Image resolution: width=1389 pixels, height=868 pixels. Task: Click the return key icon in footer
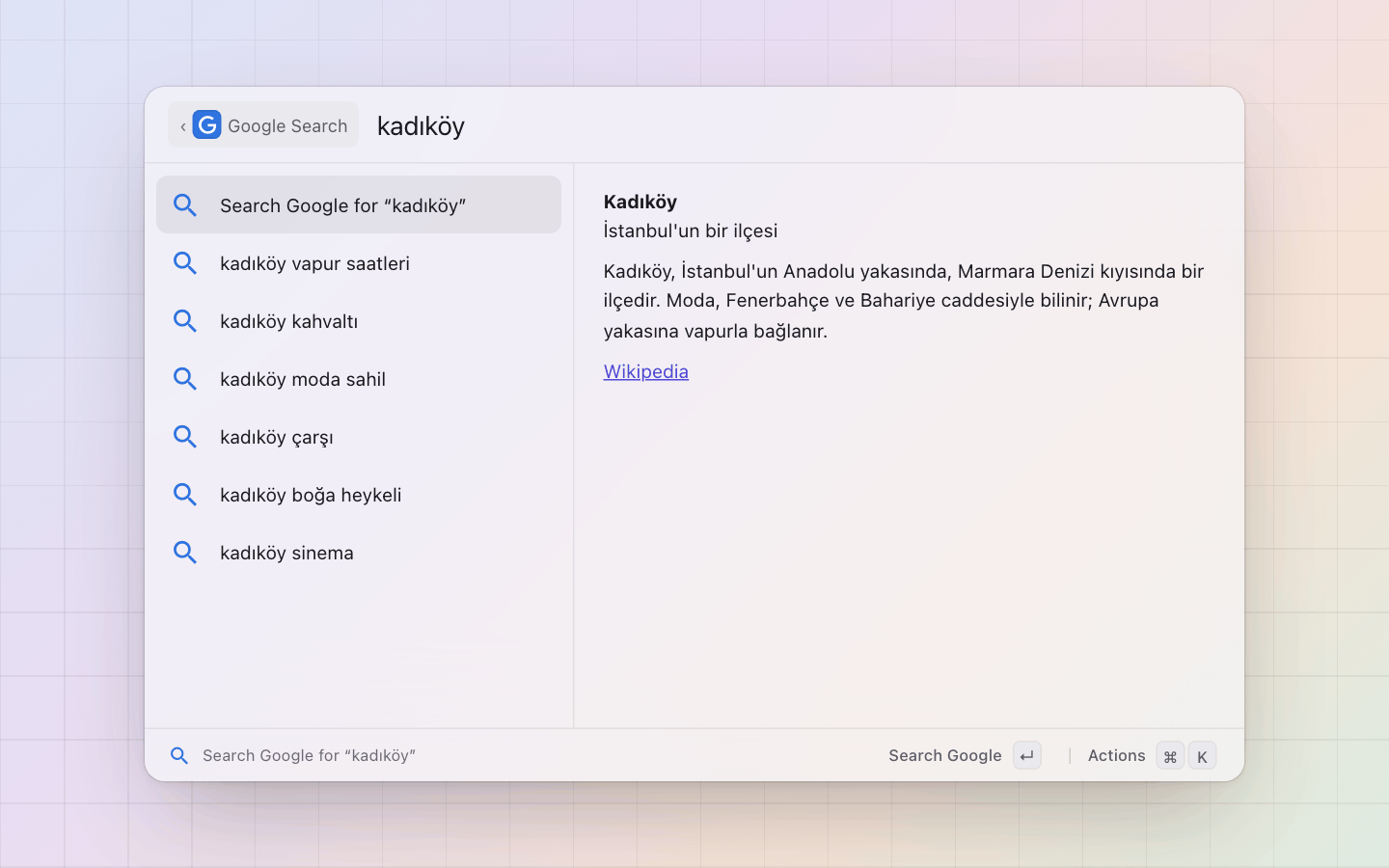(1027, 756)
